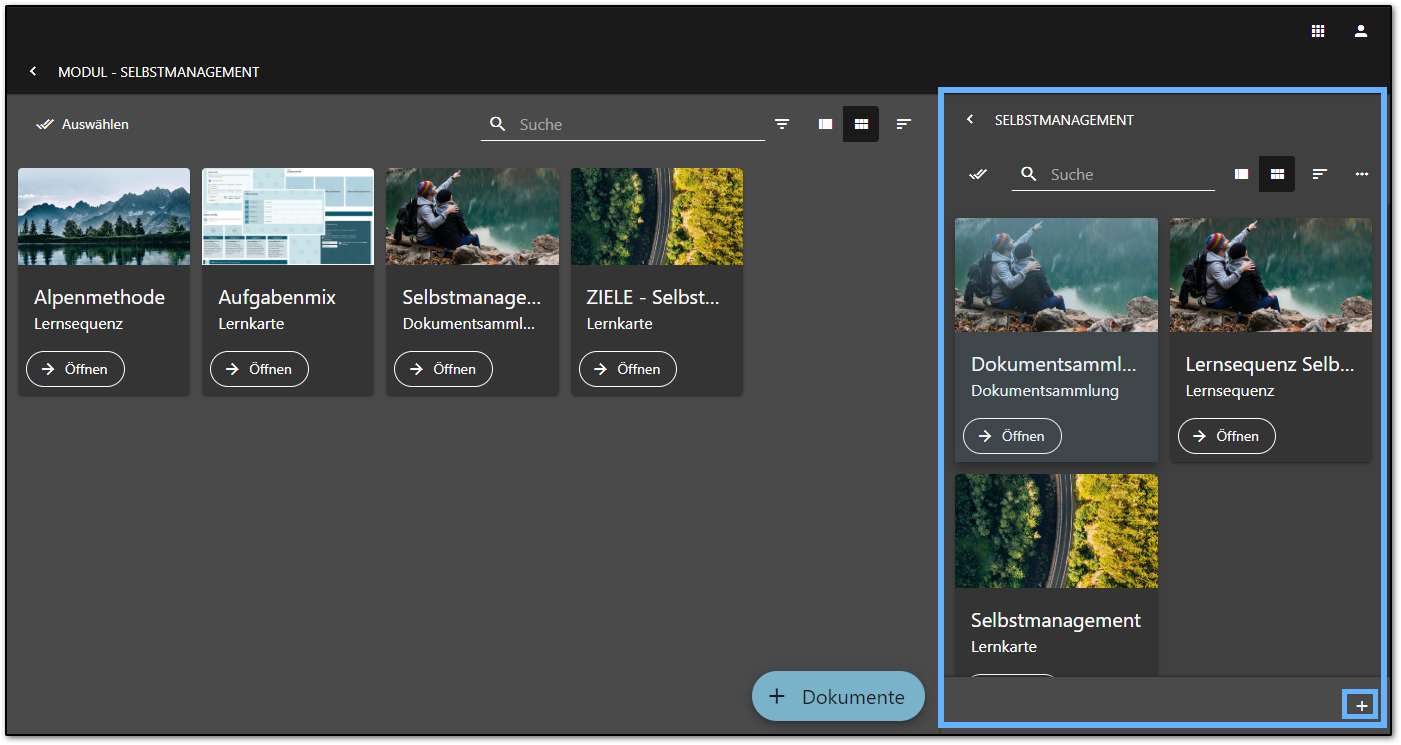Go back from Selbstmanagement side panel
The image size is (1401, 745).
point(969,120)
